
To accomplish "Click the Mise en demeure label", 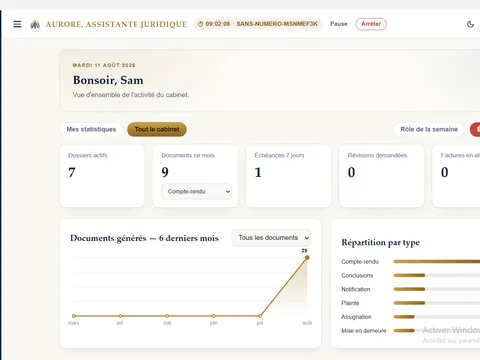I will [363, 331].
